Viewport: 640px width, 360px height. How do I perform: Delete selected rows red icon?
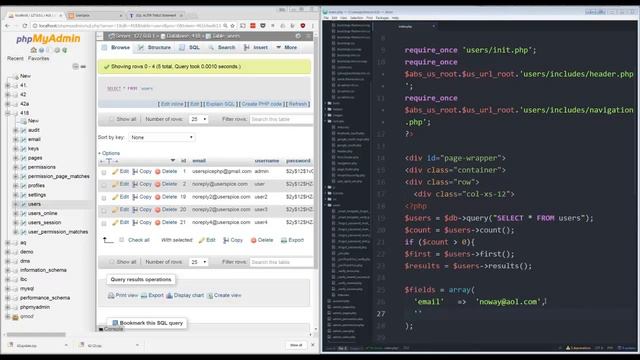(x=253, y=240)
